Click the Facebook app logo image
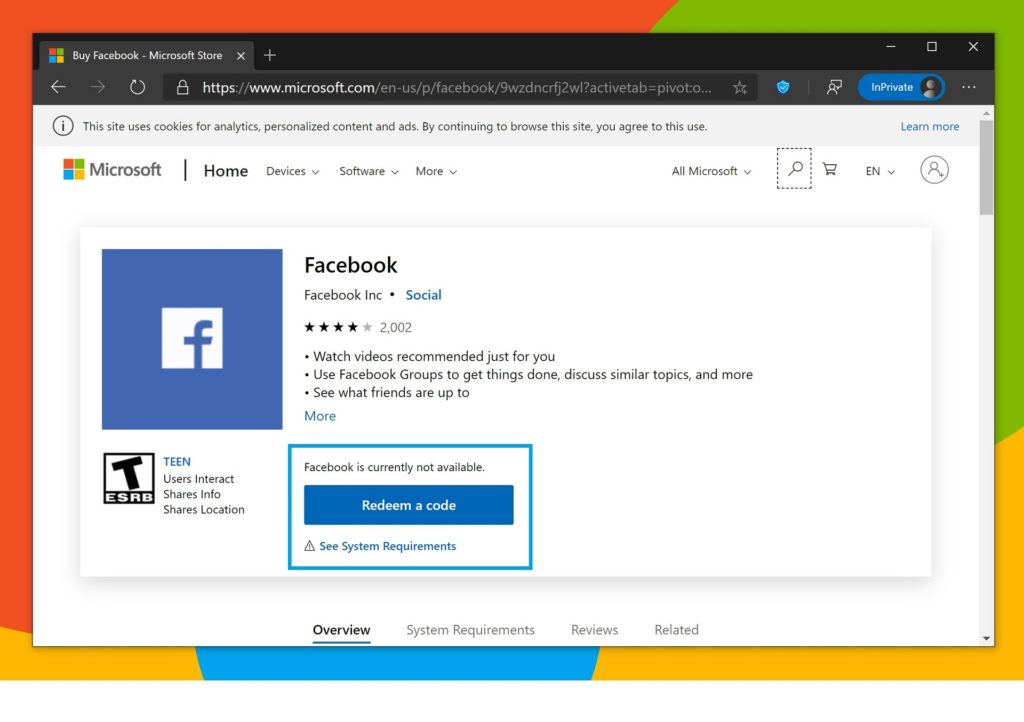This screenshot has height=722, width=1024. coord(192,339)
